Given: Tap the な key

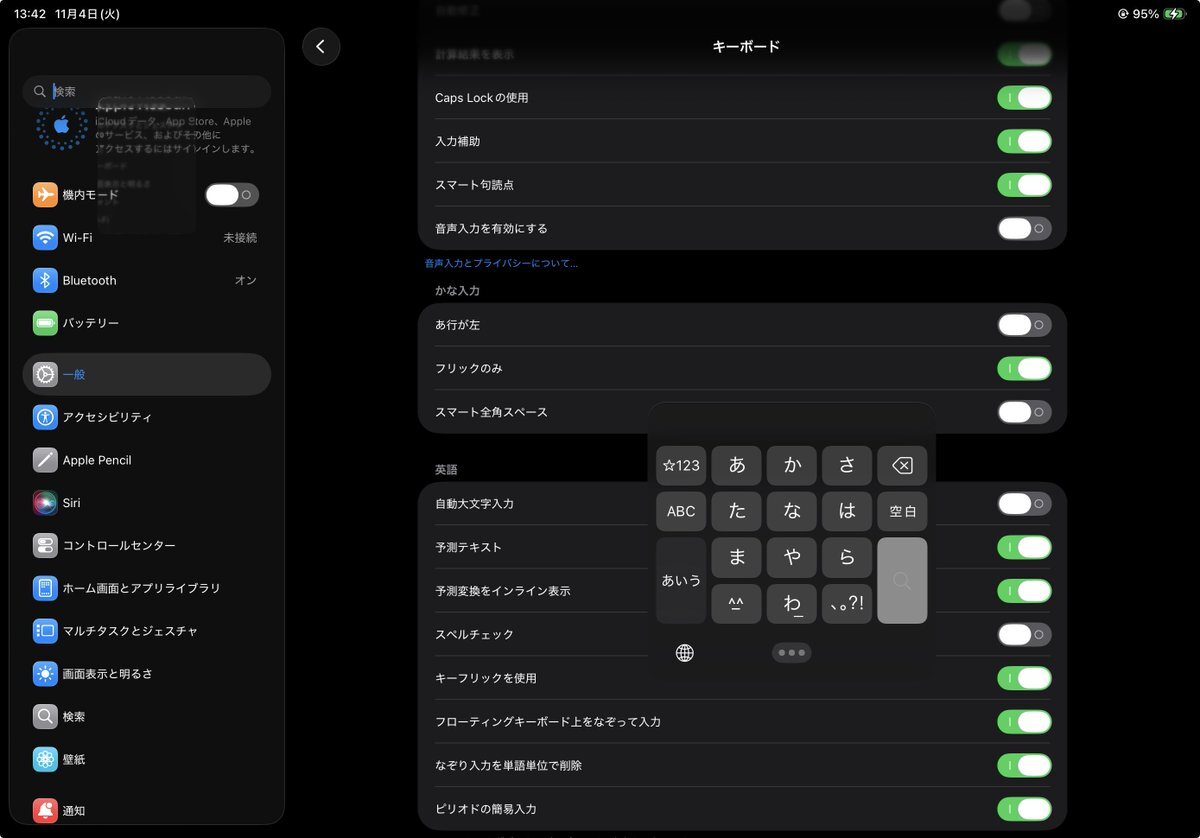Looking at the screenshot, I should [x=792, y=511].
